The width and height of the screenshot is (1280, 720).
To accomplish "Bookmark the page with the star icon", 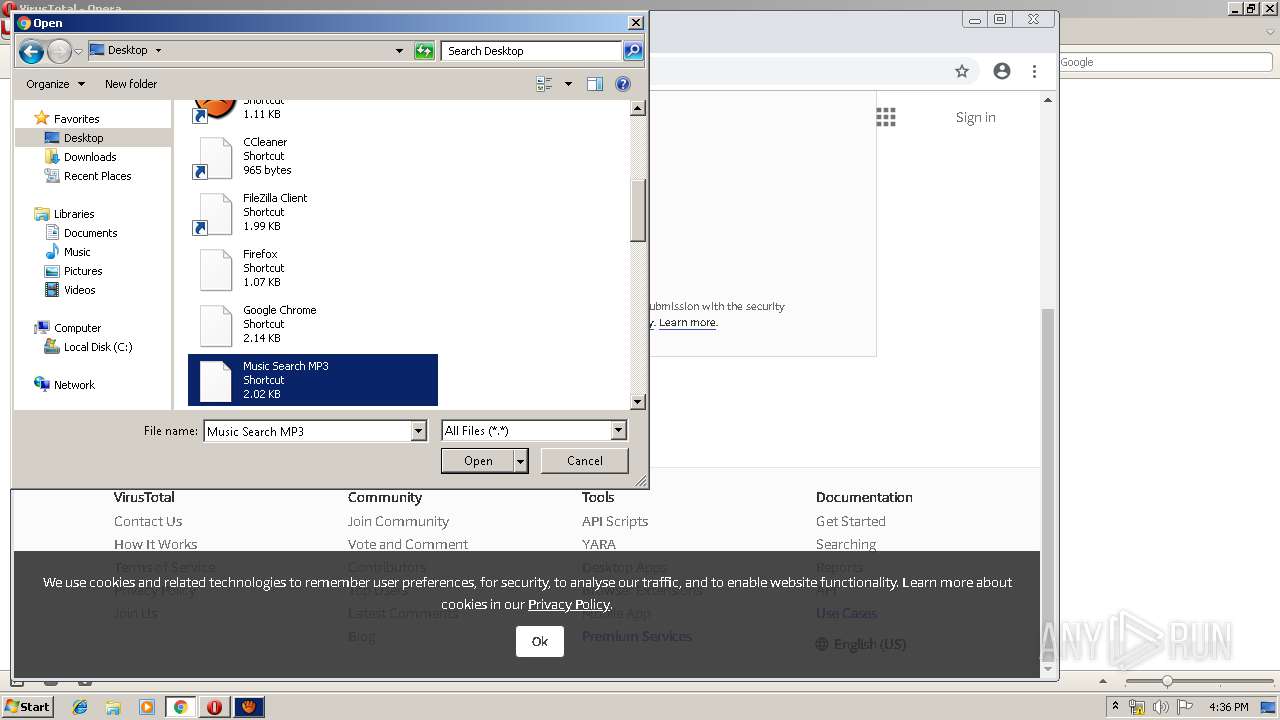I will coord(962,71).
